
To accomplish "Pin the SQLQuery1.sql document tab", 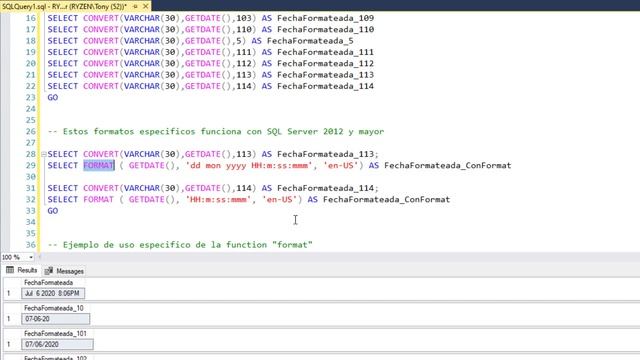I will tap(136, 6).
